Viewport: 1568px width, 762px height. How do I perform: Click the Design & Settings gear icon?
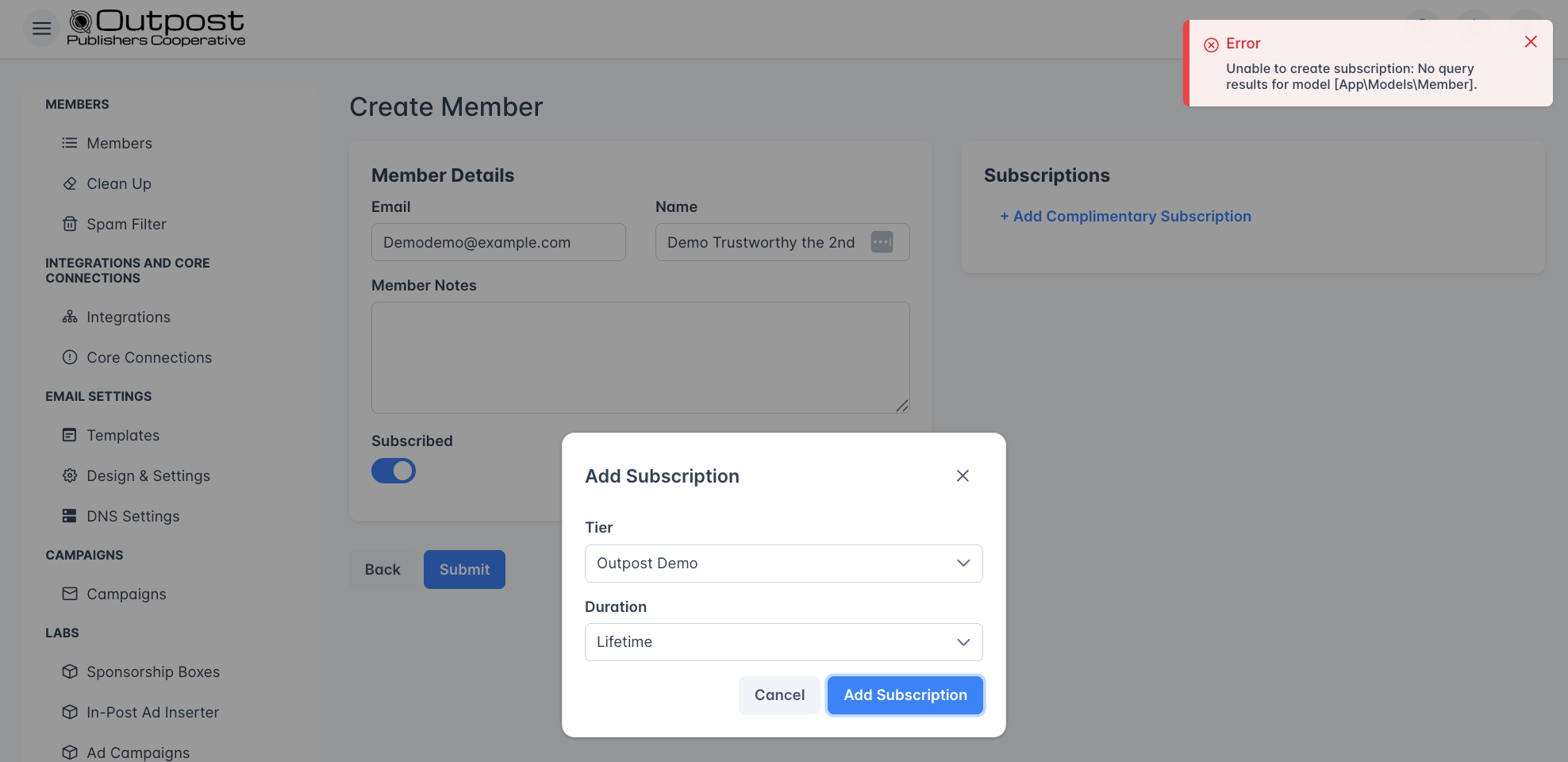tap(70, 475)
